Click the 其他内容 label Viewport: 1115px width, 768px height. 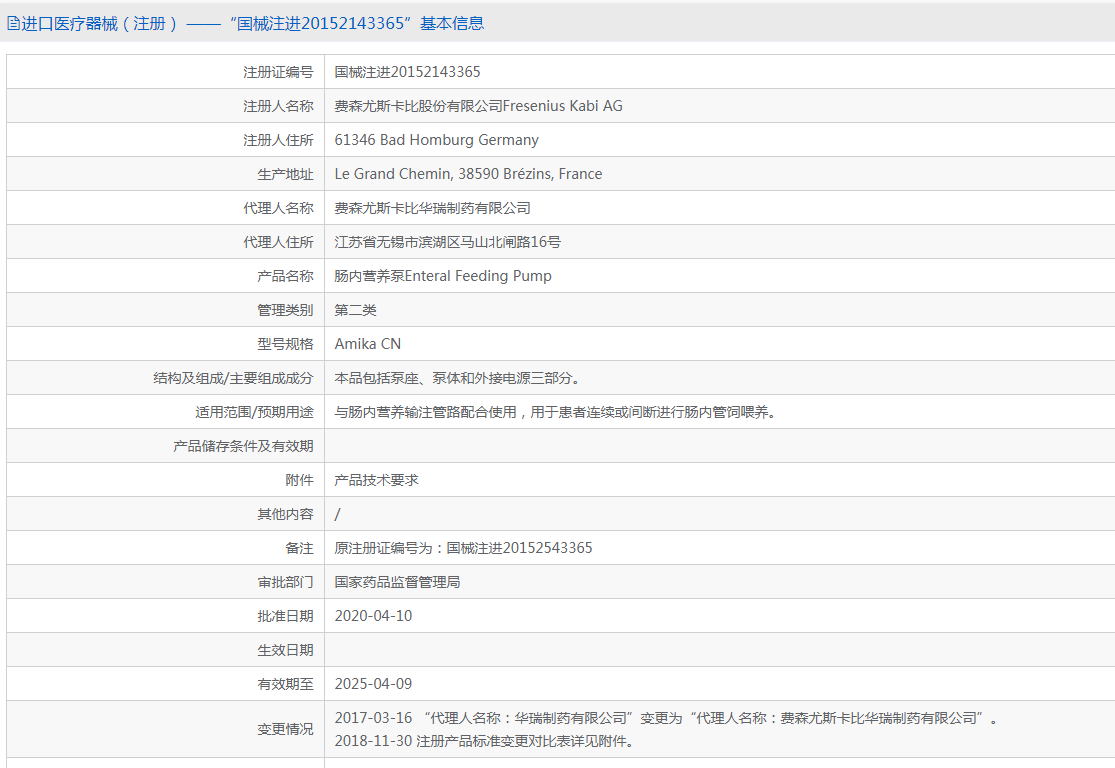285,514
